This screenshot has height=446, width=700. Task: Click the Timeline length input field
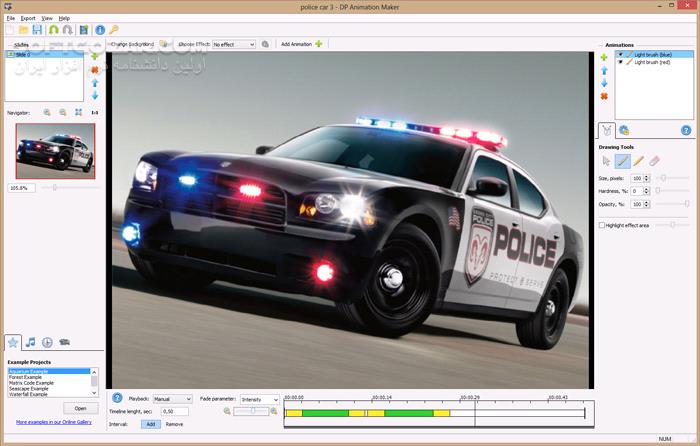[175, 412]
